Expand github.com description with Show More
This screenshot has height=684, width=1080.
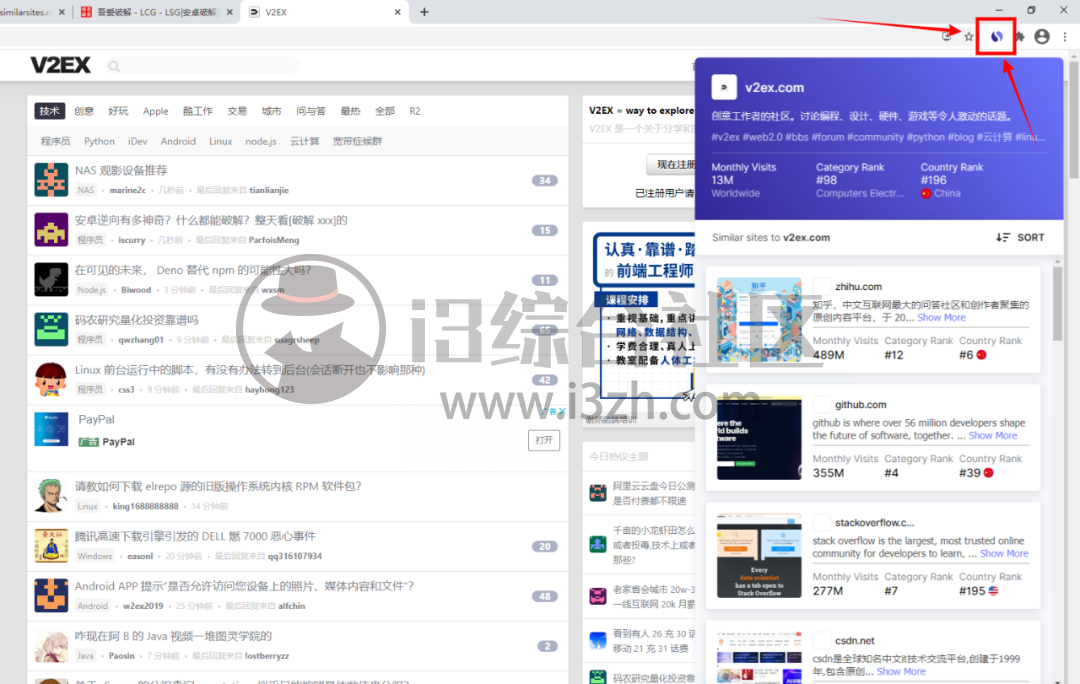993,435
